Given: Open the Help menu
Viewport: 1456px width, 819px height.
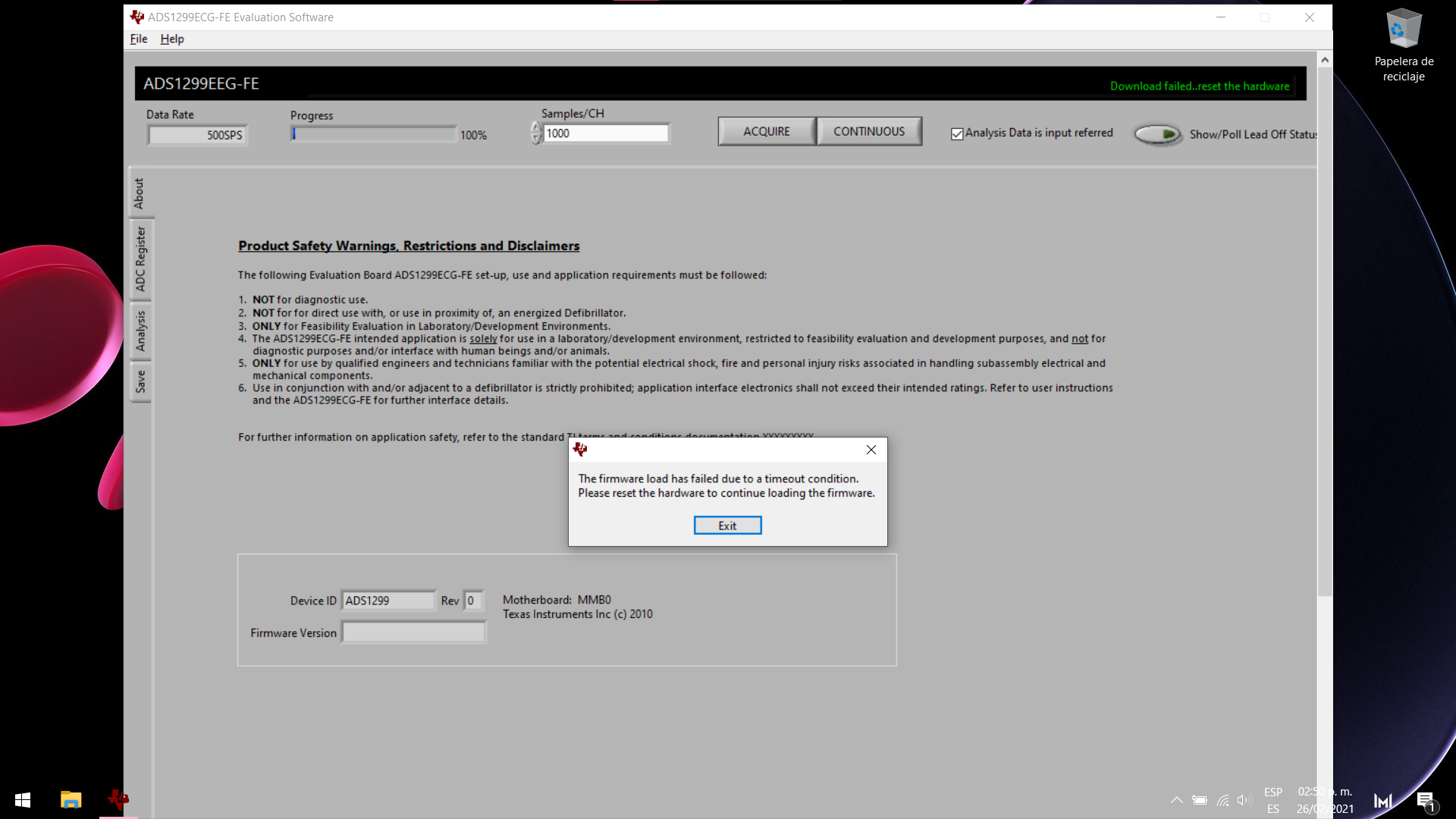Looking at the screenshot, I should (172, 39).
